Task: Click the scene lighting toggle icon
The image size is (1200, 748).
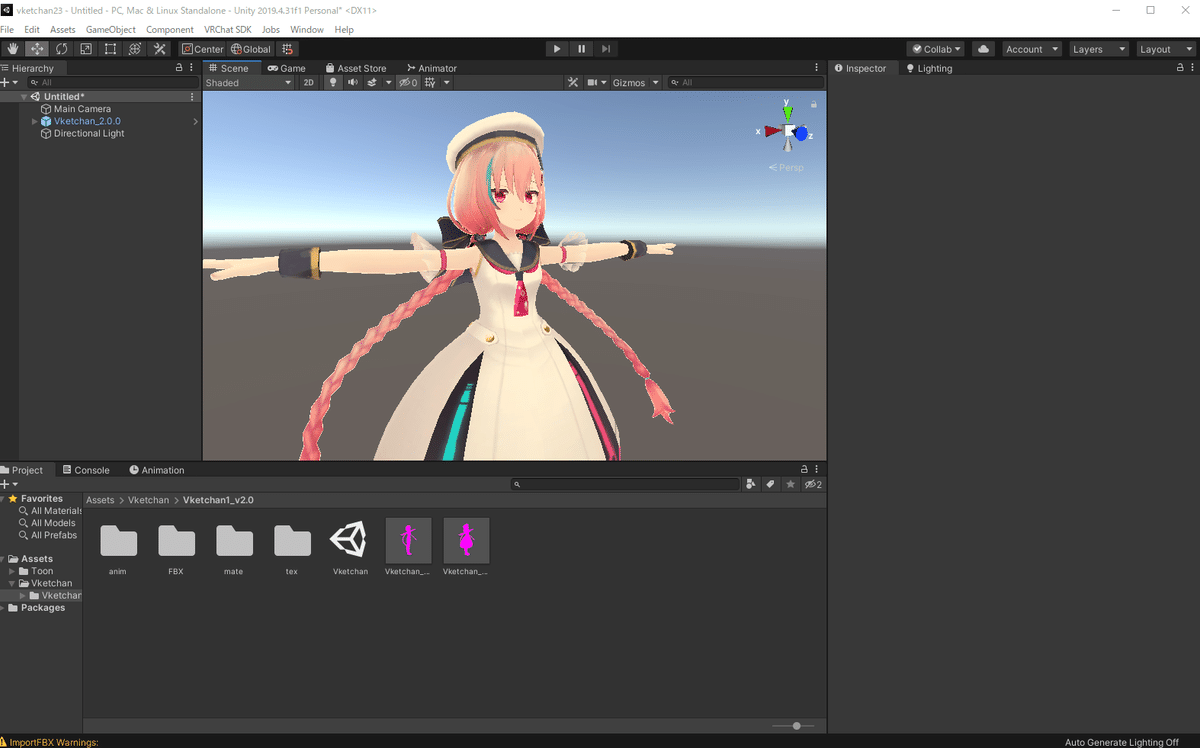Action: pyautogui.click(x=332, y=82)
